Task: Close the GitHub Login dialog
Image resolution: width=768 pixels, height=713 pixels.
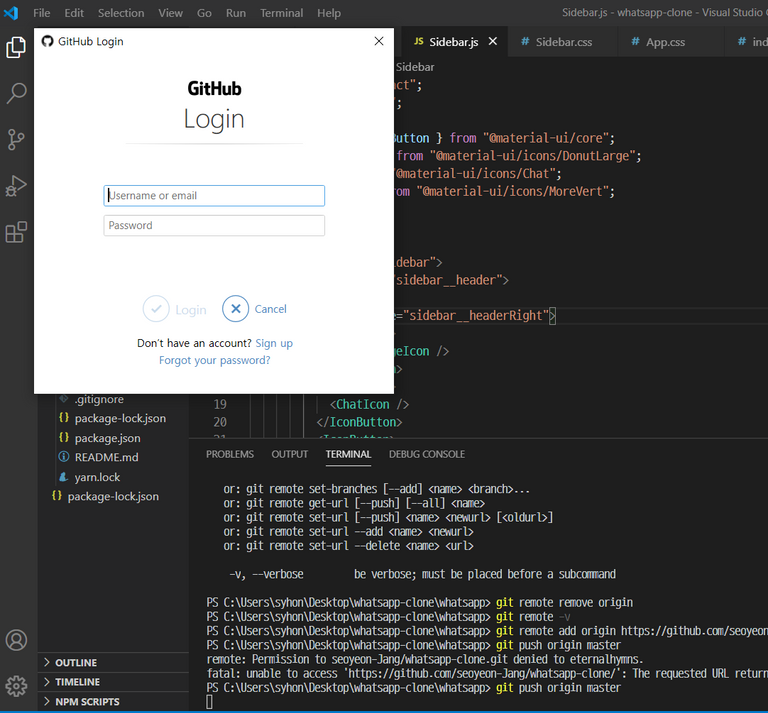Action: pyautogui.click(x=379, y=41)
